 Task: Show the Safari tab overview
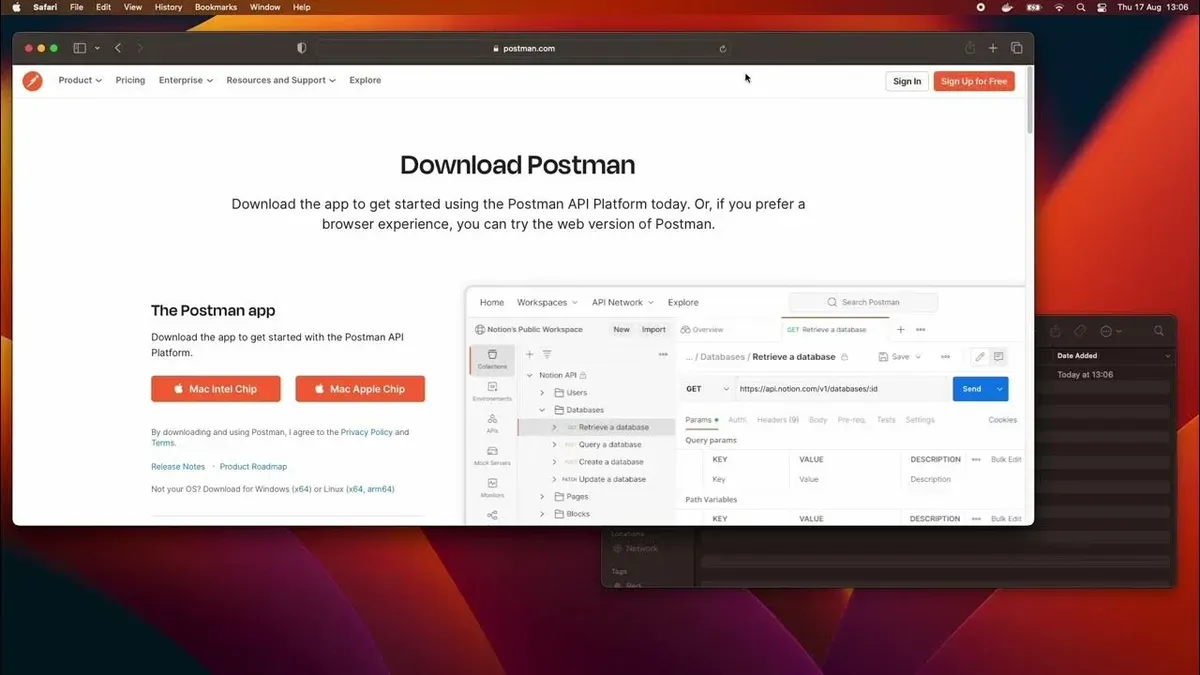pyautogui.click(x=1017, y=48)
